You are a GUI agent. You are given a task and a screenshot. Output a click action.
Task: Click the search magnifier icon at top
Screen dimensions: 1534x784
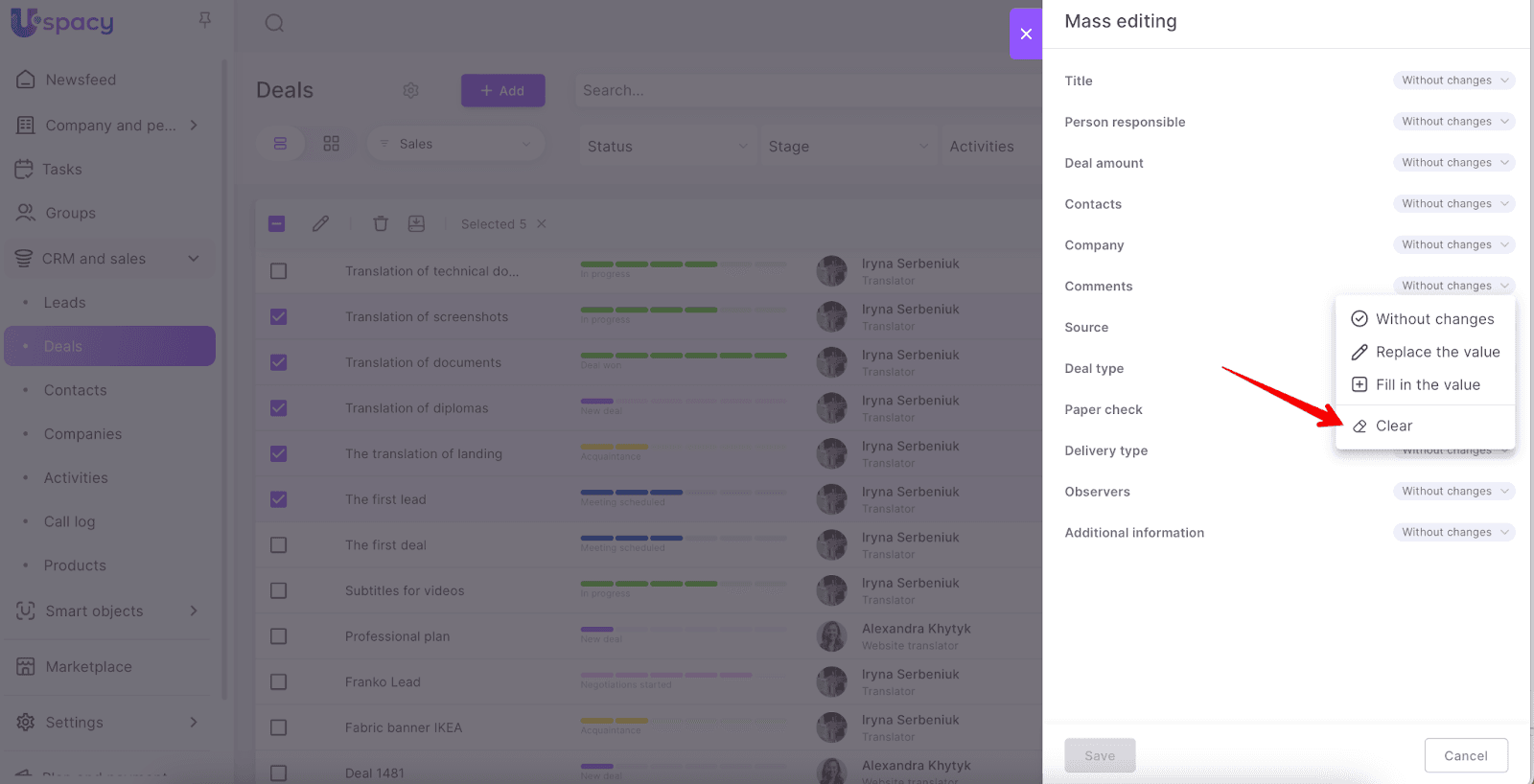[274, 23]
